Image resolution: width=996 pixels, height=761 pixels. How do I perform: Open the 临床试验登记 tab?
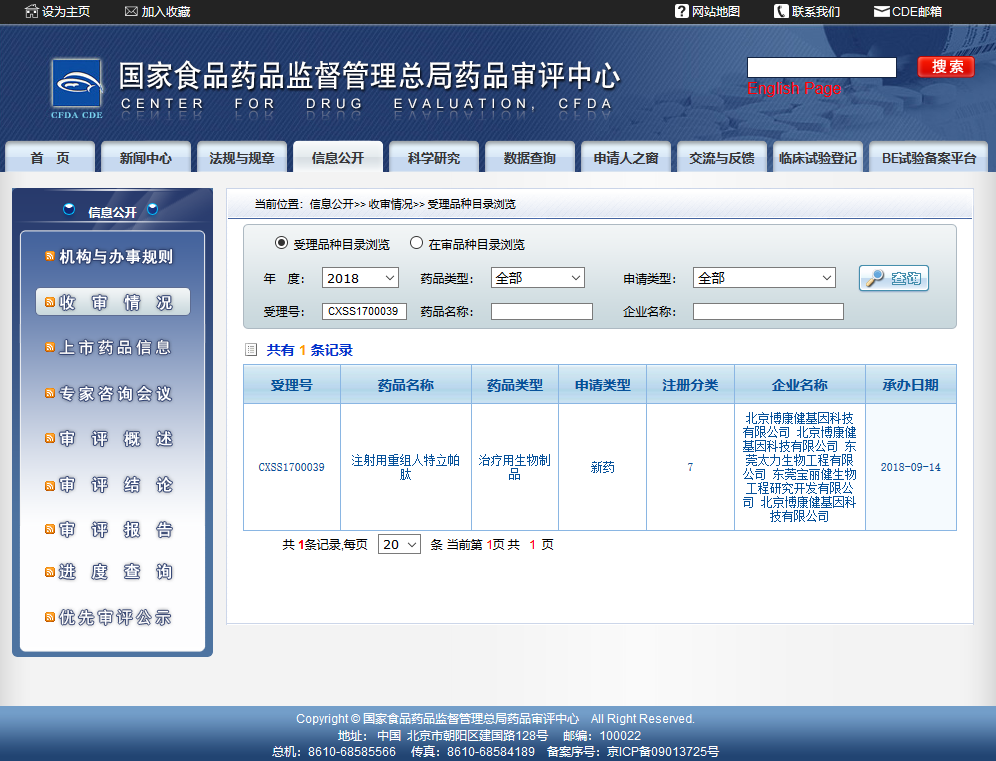[x=818, y=158]
